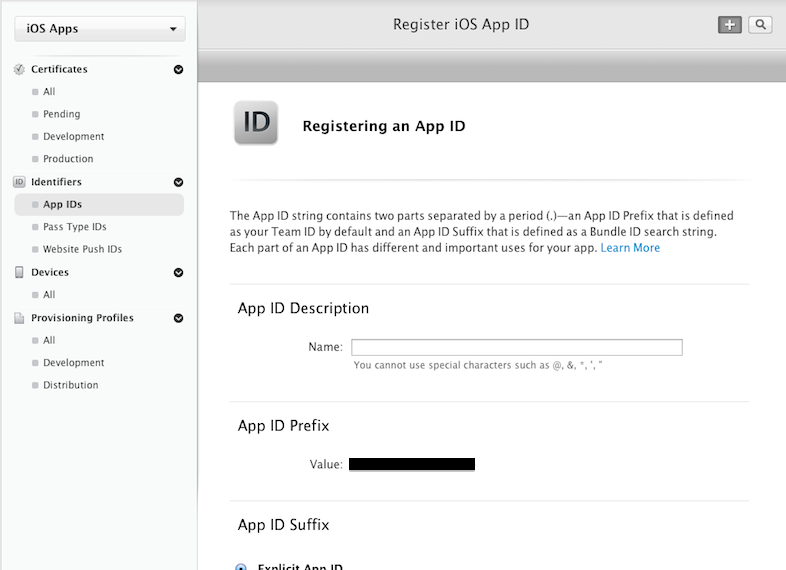Go to Website Push IDs

coord(82,249)
